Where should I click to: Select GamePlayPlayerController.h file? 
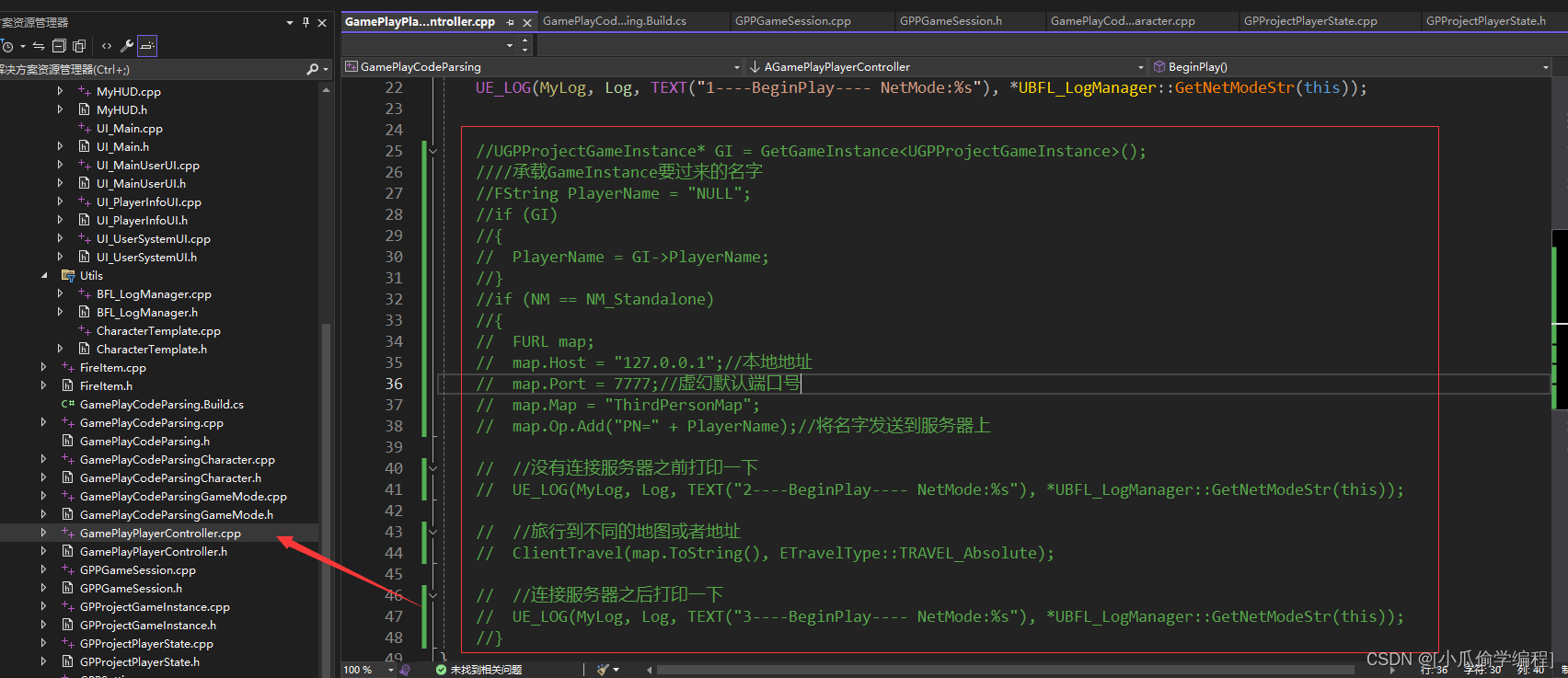(154, 551)
